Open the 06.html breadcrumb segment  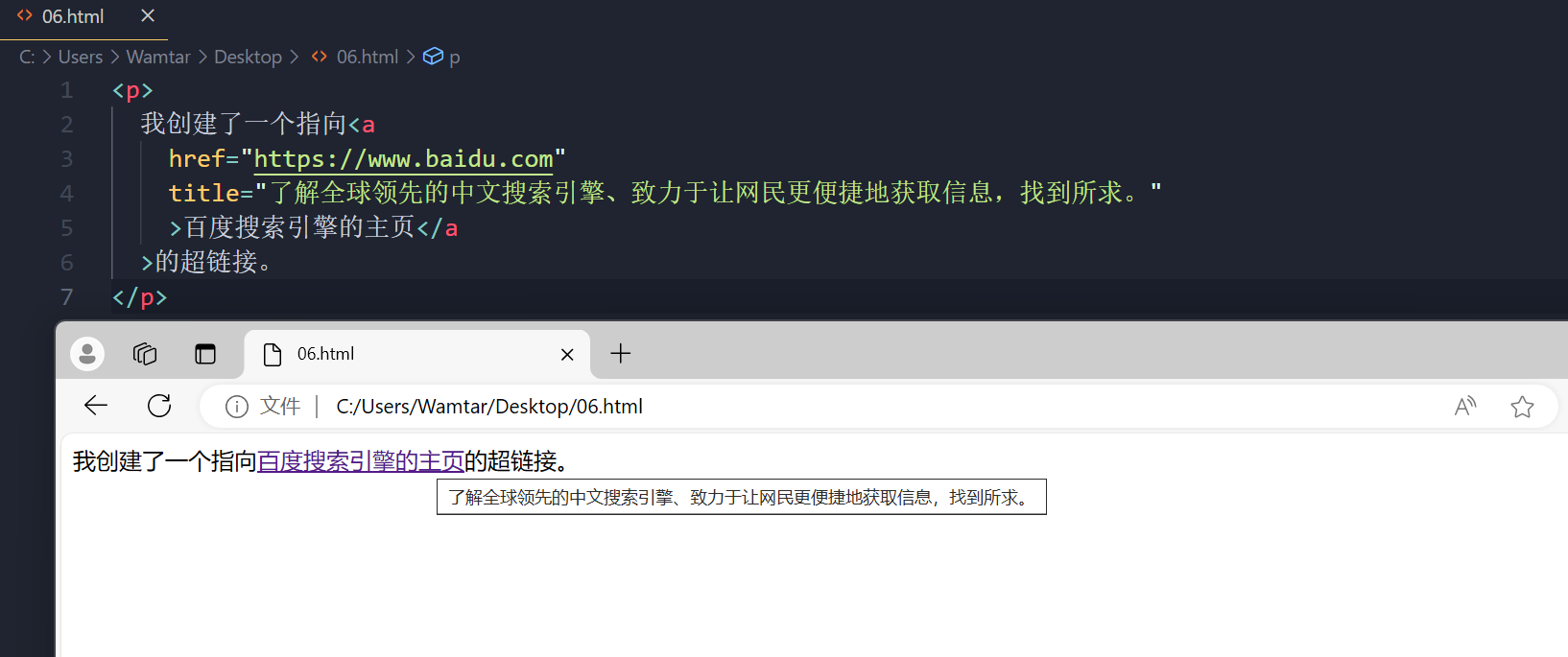point(367,58)
